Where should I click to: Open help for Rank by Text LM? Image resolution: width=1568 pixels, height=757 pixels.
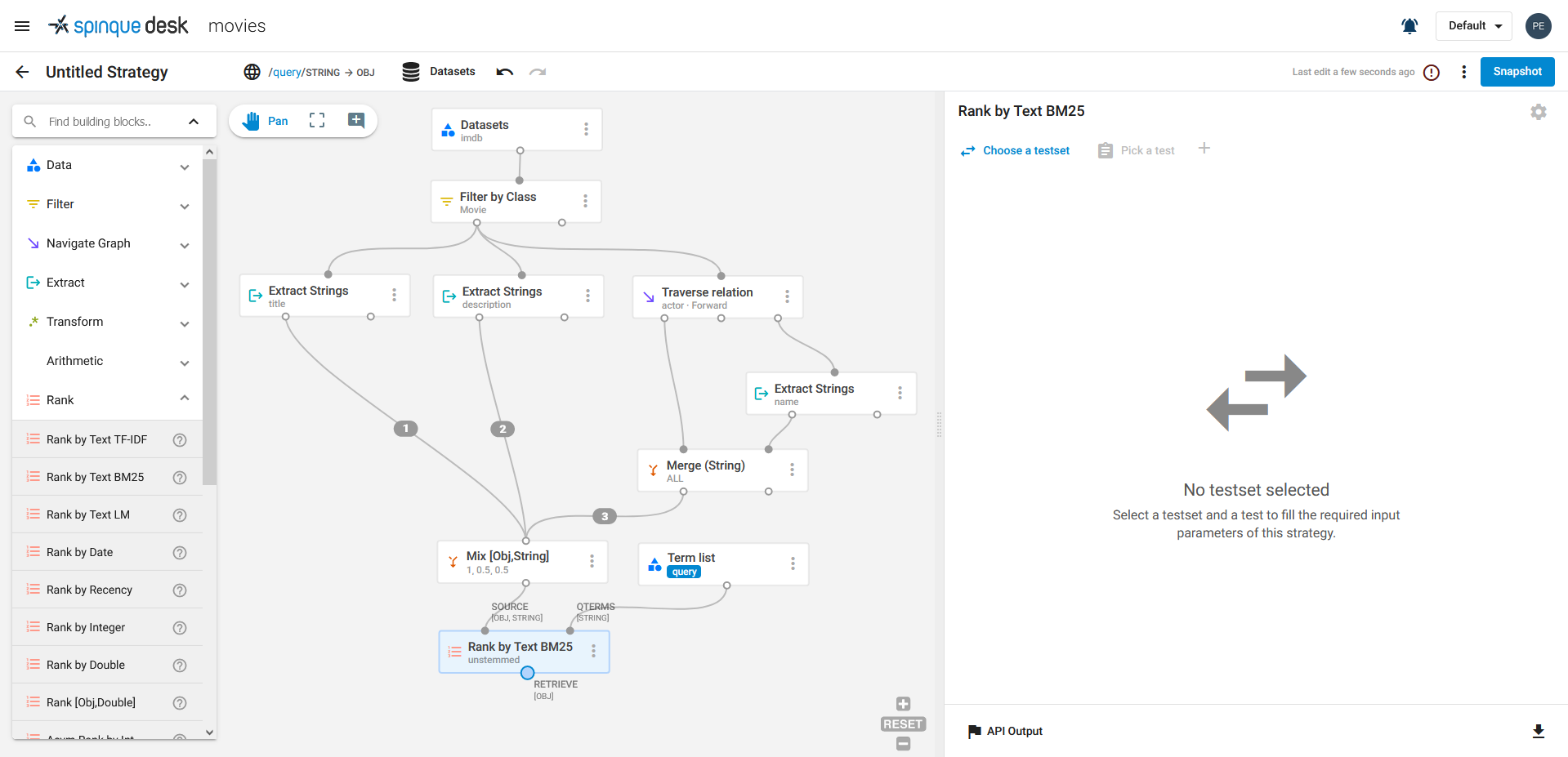(180, 515)
